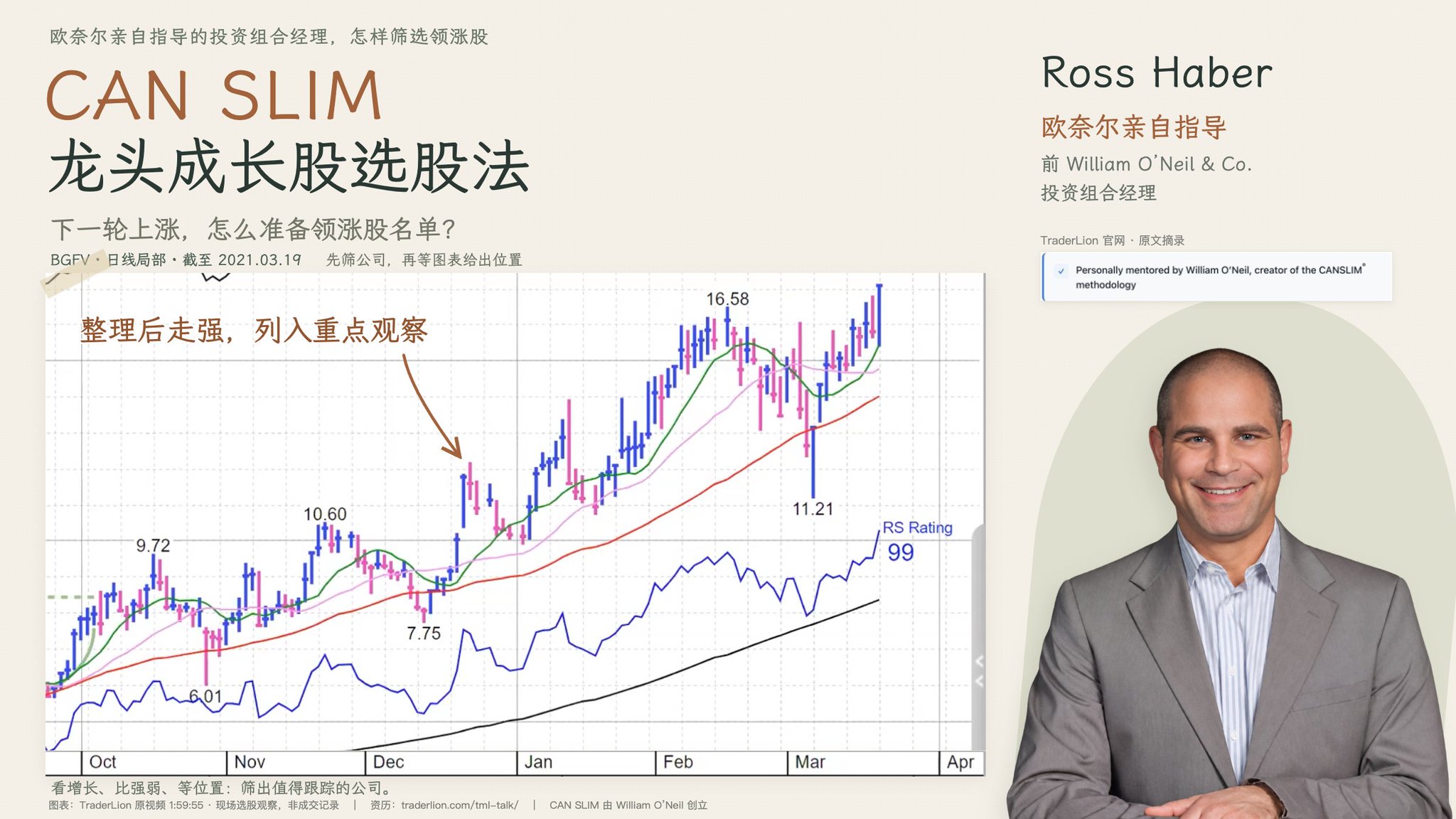Viewport: 1456px width, 819px height.
Task: Click the 'Ross Haber' name heading
Action: click(x=1157, y=73)
